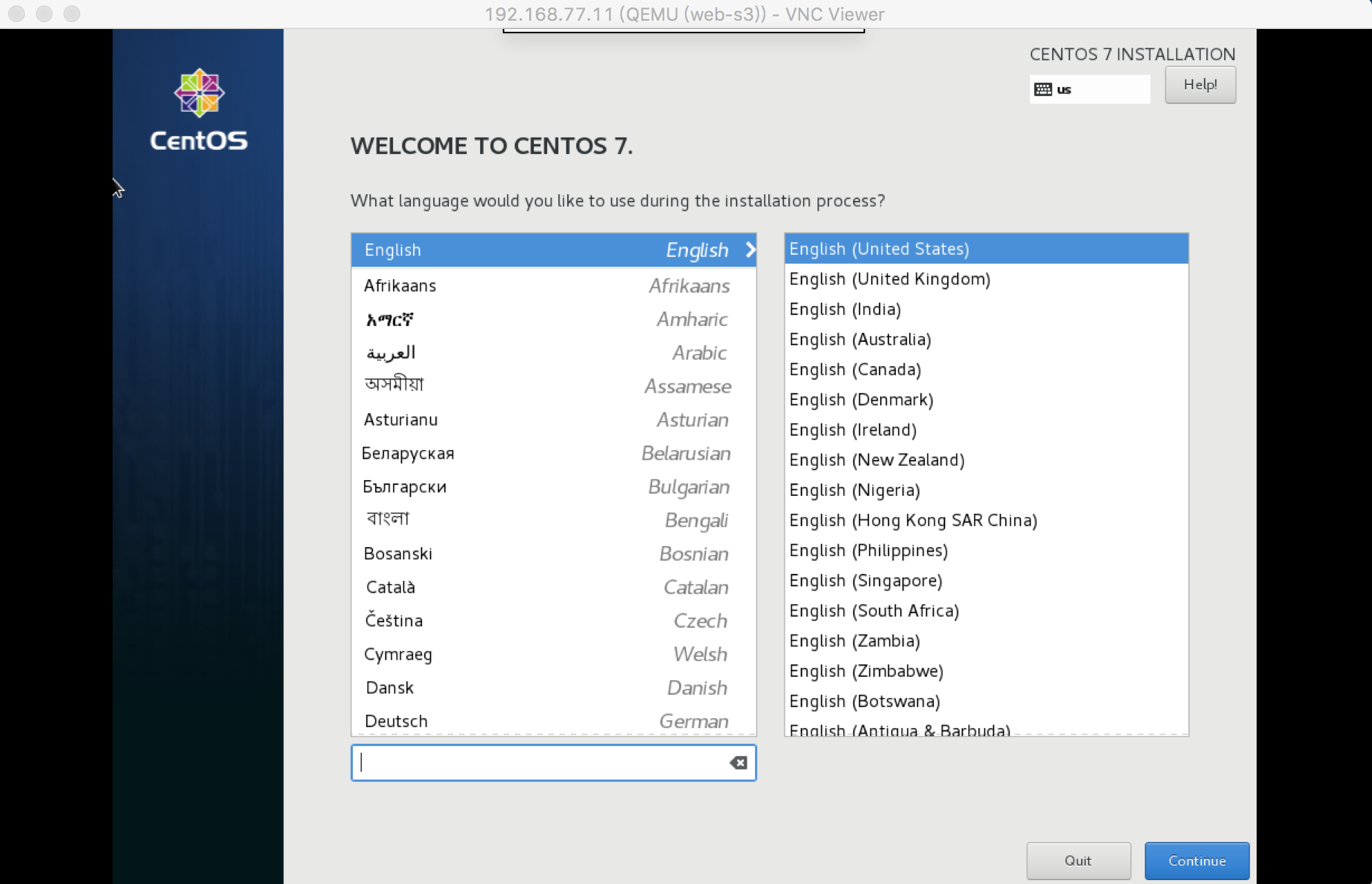The width and height of the screenshot is (1372, 884).
Task: Type in the language search field
Action: point(539,762)
